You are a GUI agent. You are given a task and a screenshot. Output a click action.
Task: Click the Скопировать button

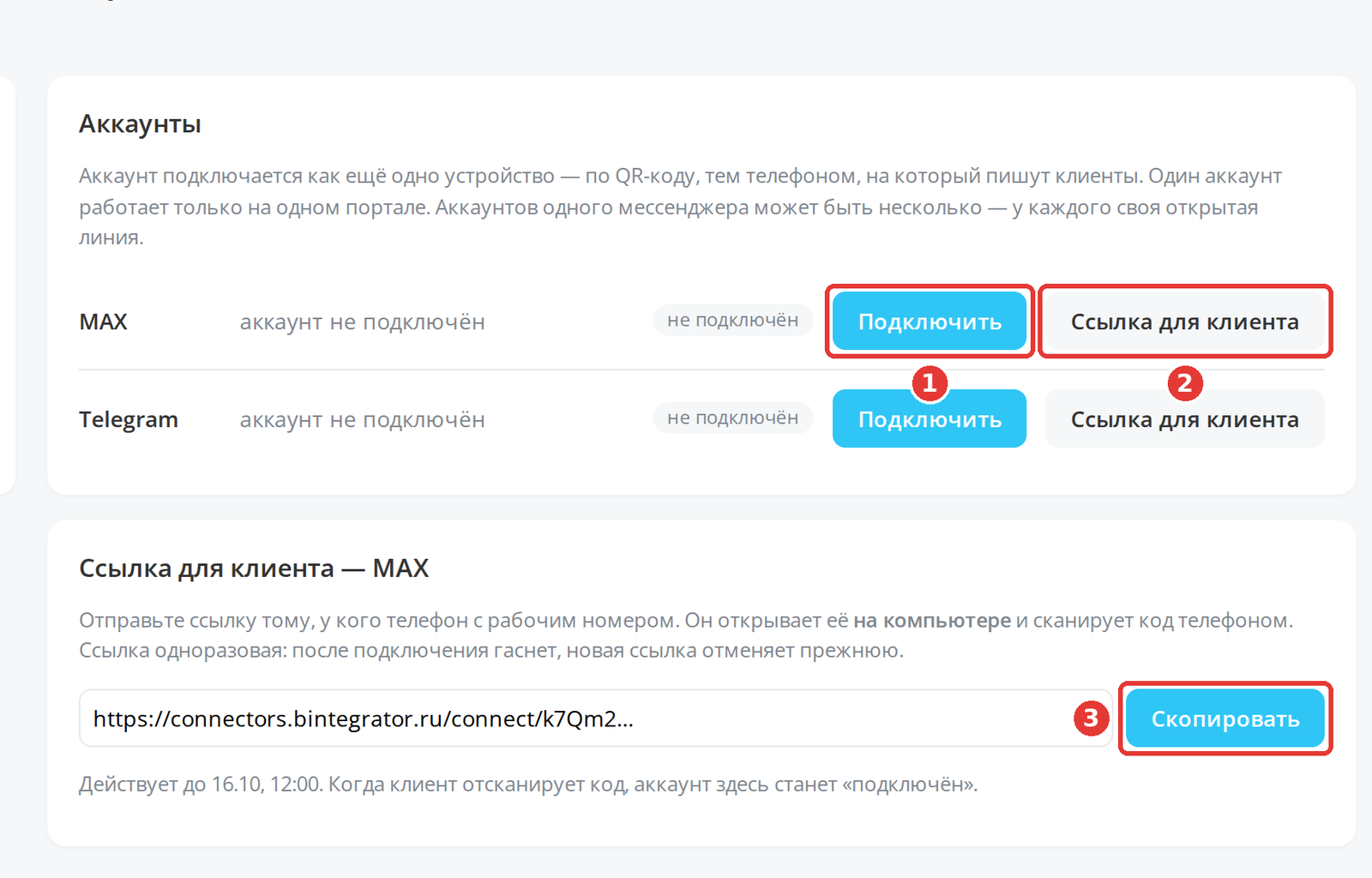pyautogui.click(x=1225, y=719)
